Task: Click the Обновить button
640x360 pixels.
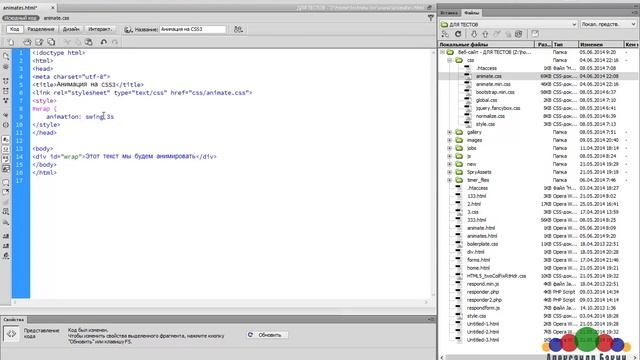Action: click(x=268, y=335)
